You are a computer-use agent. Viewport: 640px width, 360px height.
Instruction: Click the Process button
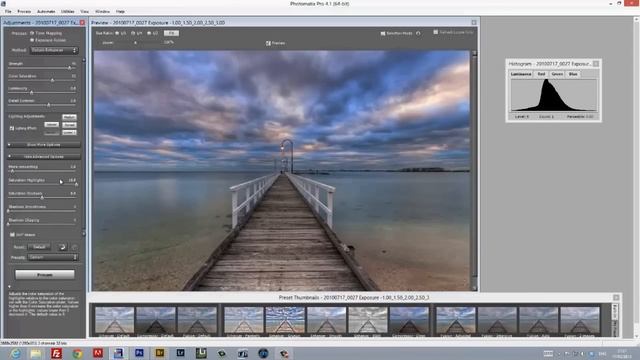45,275
